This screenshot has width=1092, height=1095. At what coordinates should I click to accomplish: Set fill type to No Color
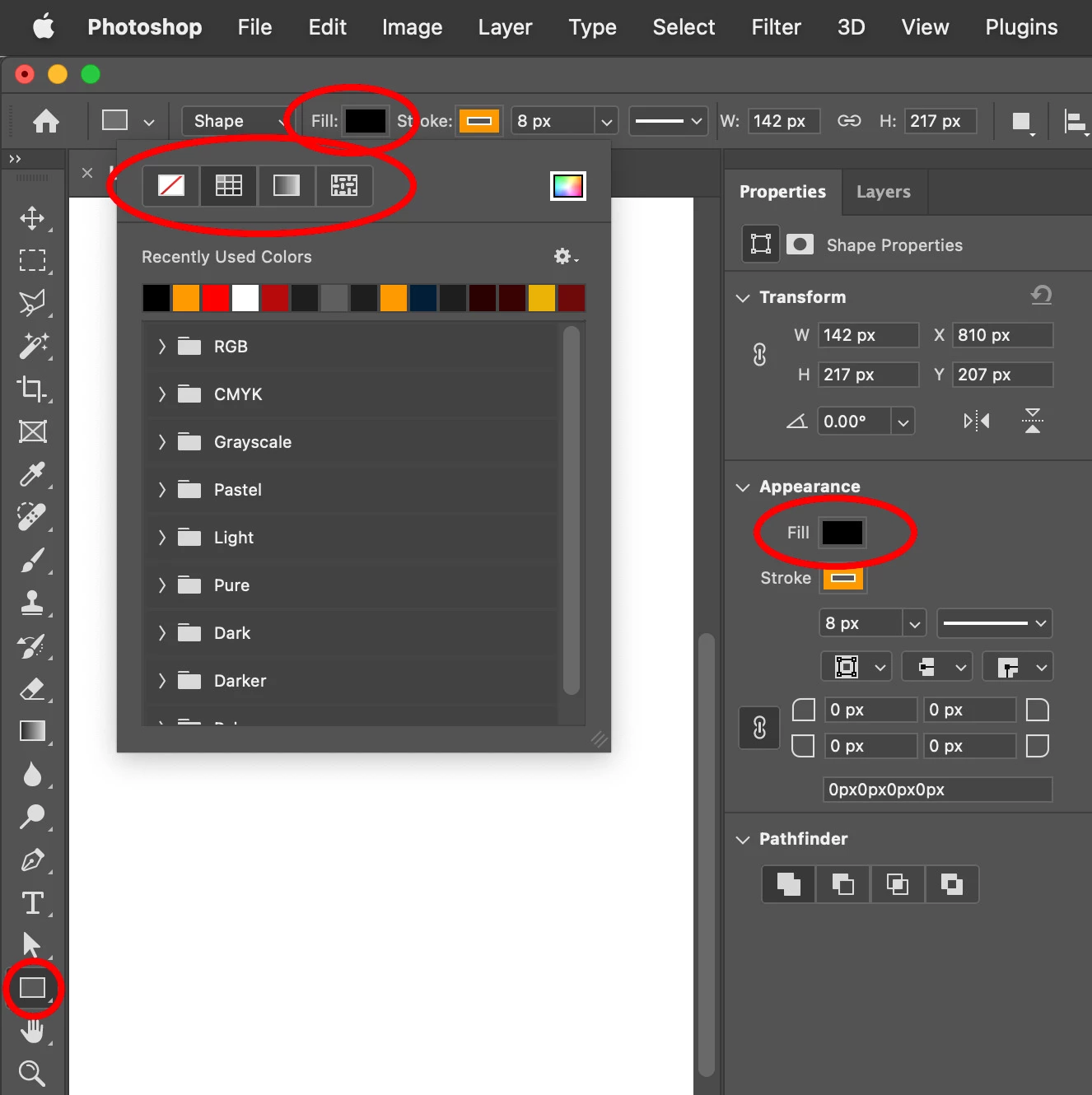click(171, 185)
